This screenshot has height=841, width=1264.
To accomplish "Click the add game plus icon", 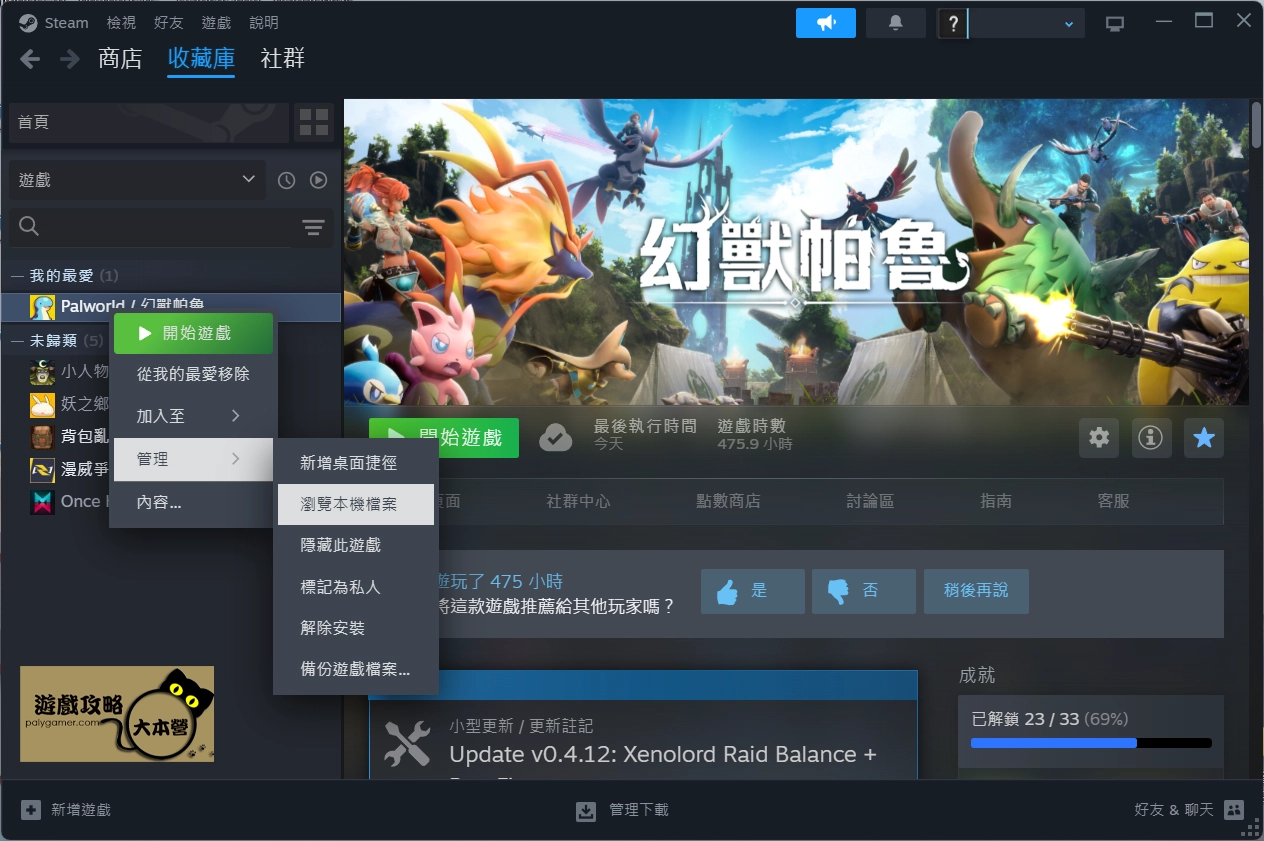I will click(31, 810).
